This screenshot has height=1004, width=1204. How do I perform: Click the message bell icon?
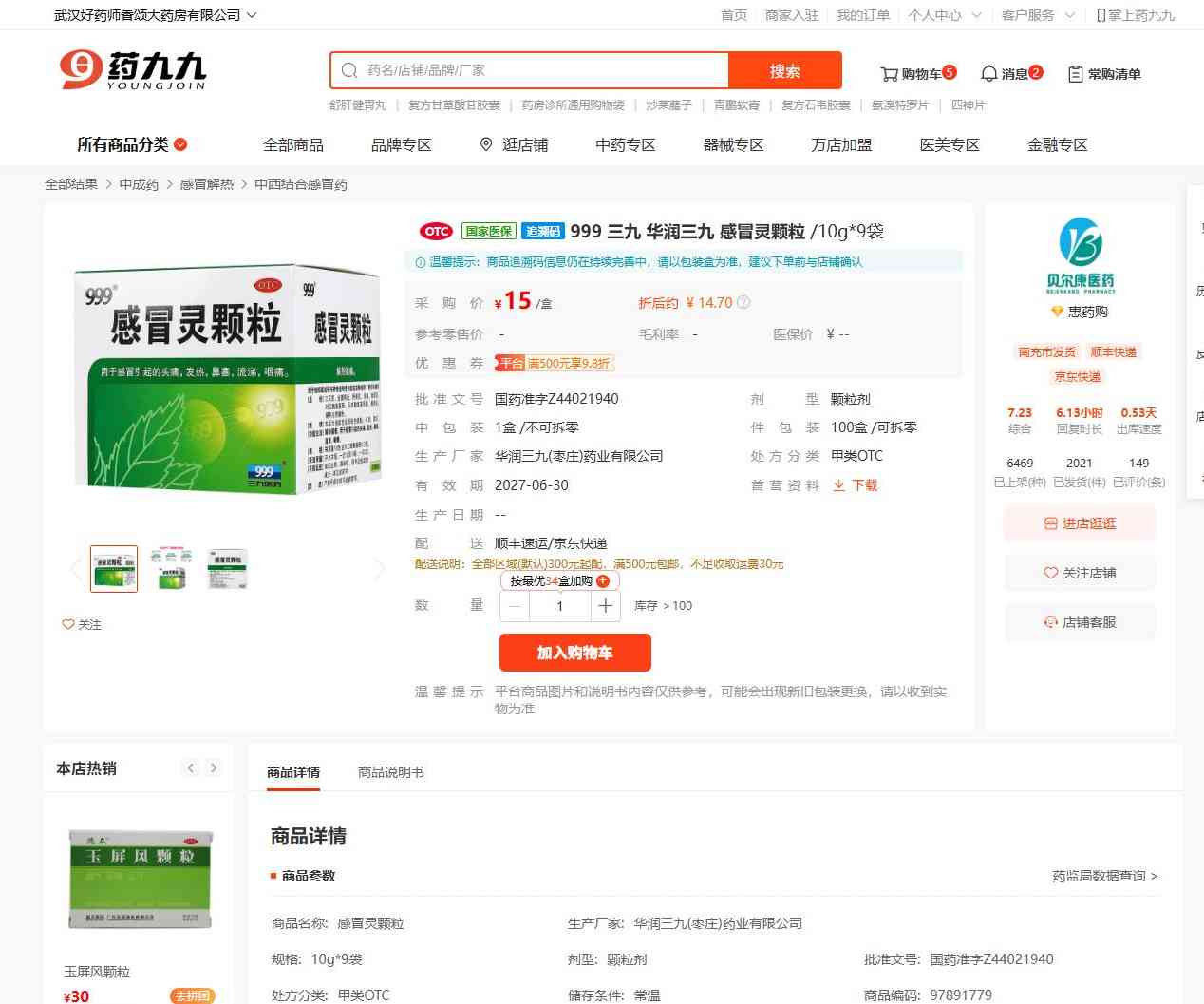tap(988, 74)
